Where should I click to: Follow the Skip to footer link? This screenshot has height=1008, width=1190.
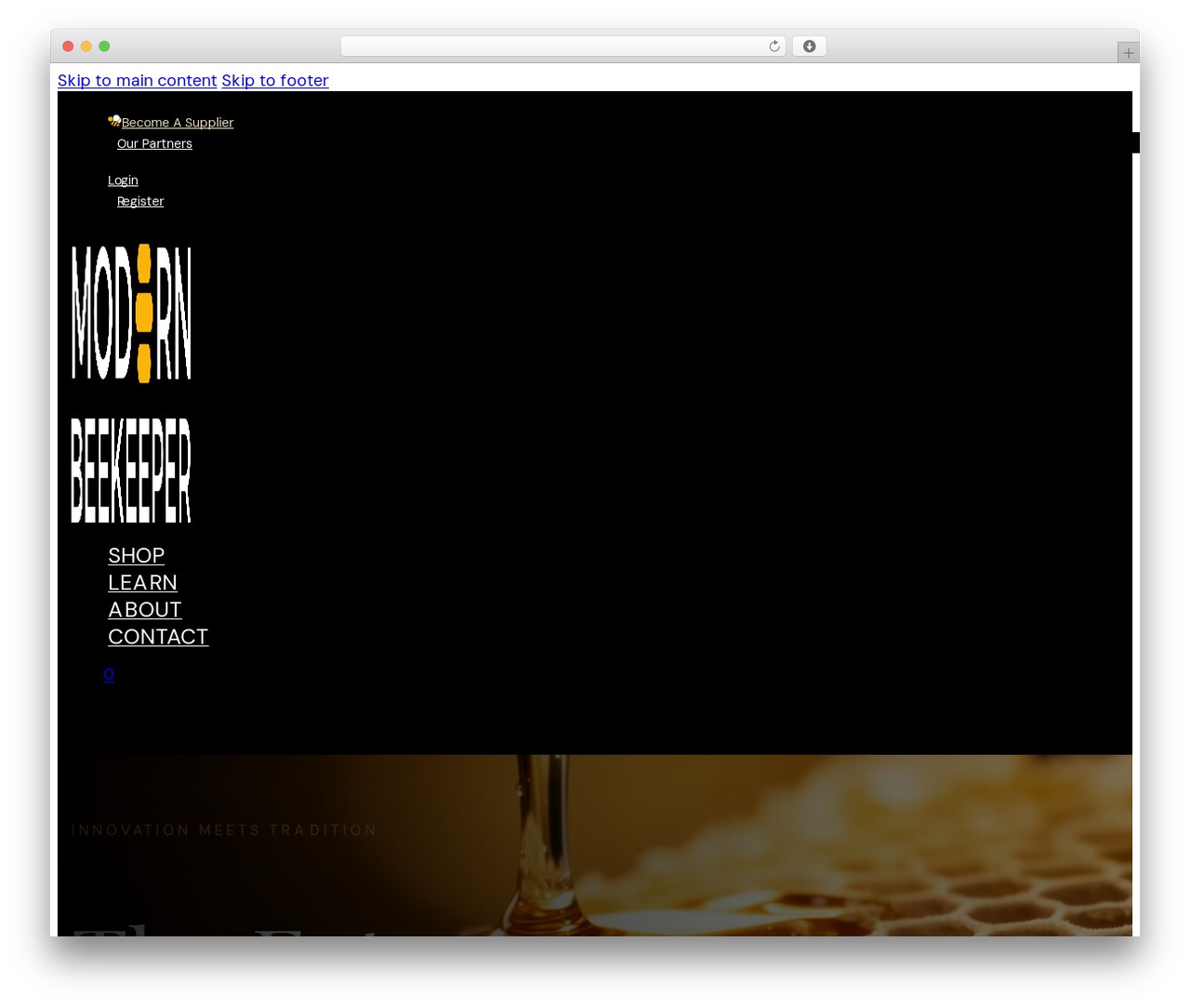click(x=275, y=81)
